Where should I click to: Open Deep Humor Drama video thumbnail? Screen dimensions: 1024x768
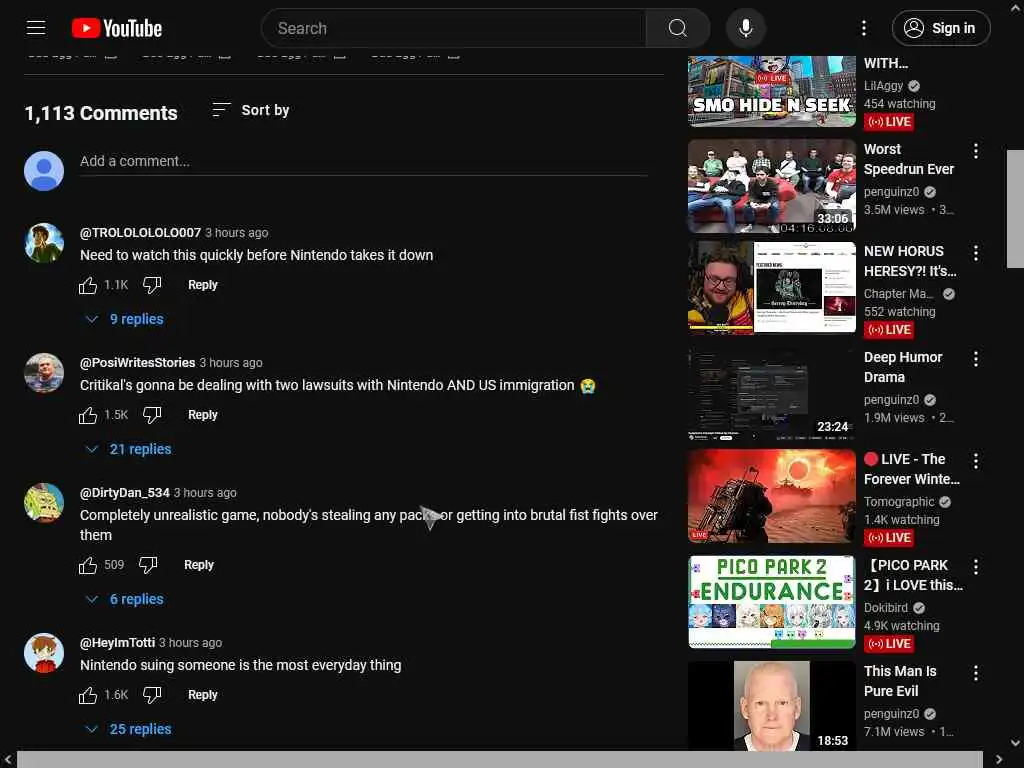(772, 394)
